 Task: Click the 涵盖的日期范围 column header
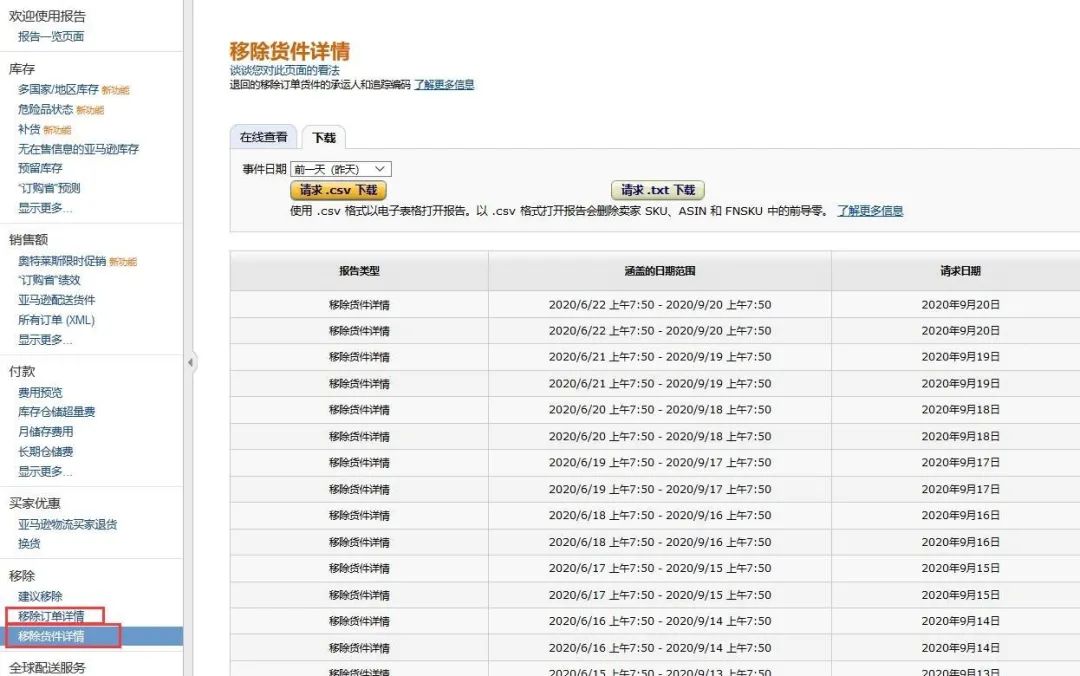tap(660, 271)
